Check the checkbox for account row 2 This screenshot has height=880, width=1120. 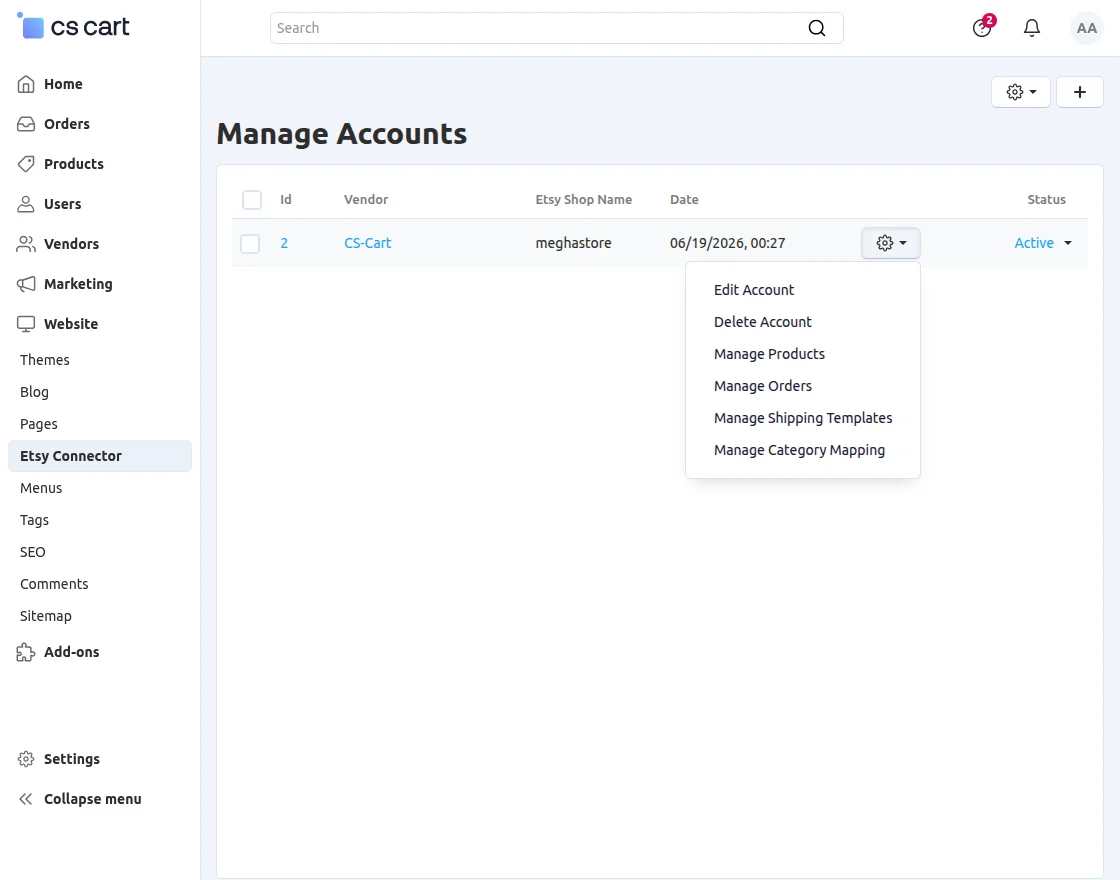[x=250, y=244]
